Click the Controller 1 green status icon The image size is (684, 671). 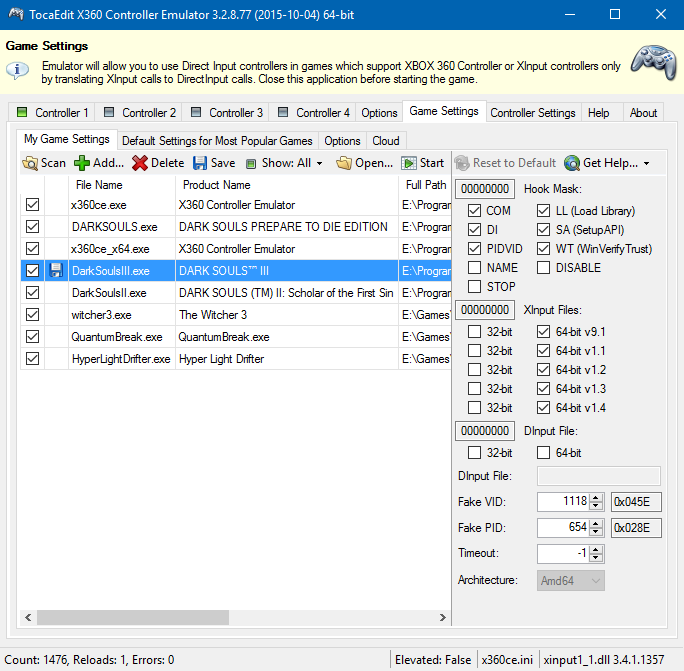(x=22, y=112)
